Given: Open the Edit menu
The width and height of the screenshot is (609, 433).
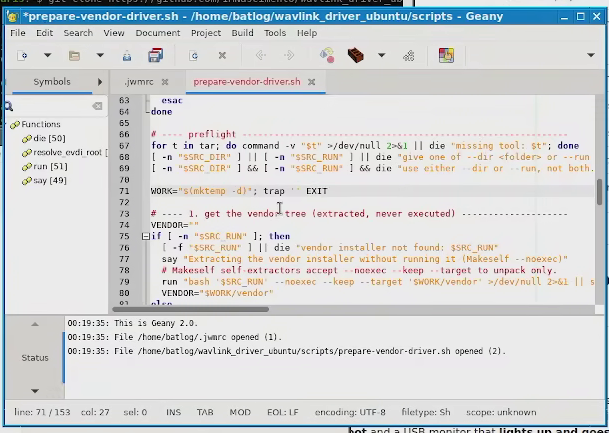Looking at the screenshot, I should coord(45,33).
